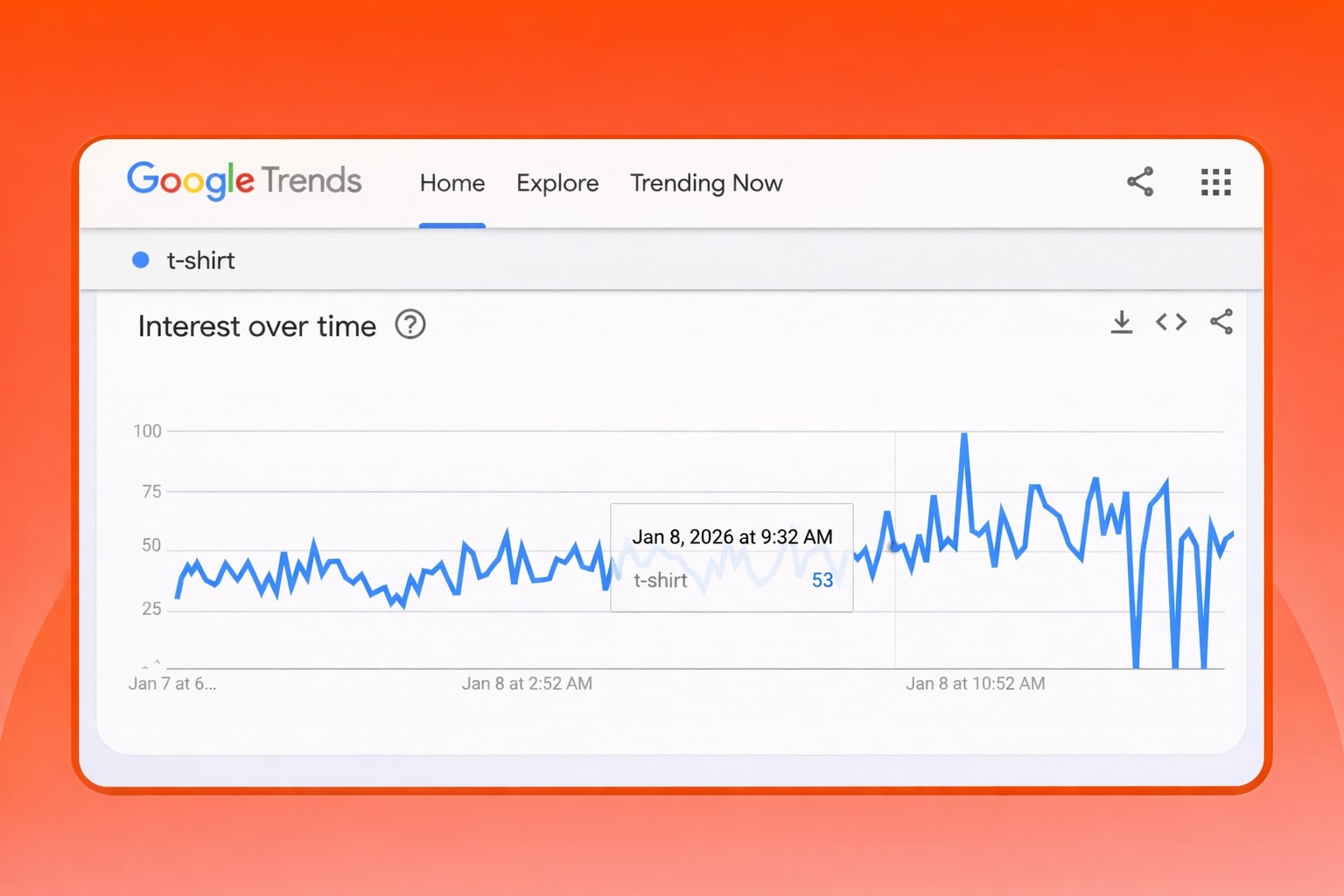Switch to the Explore tab
The height and width of the screenshot is (896, 1344).
557,183
